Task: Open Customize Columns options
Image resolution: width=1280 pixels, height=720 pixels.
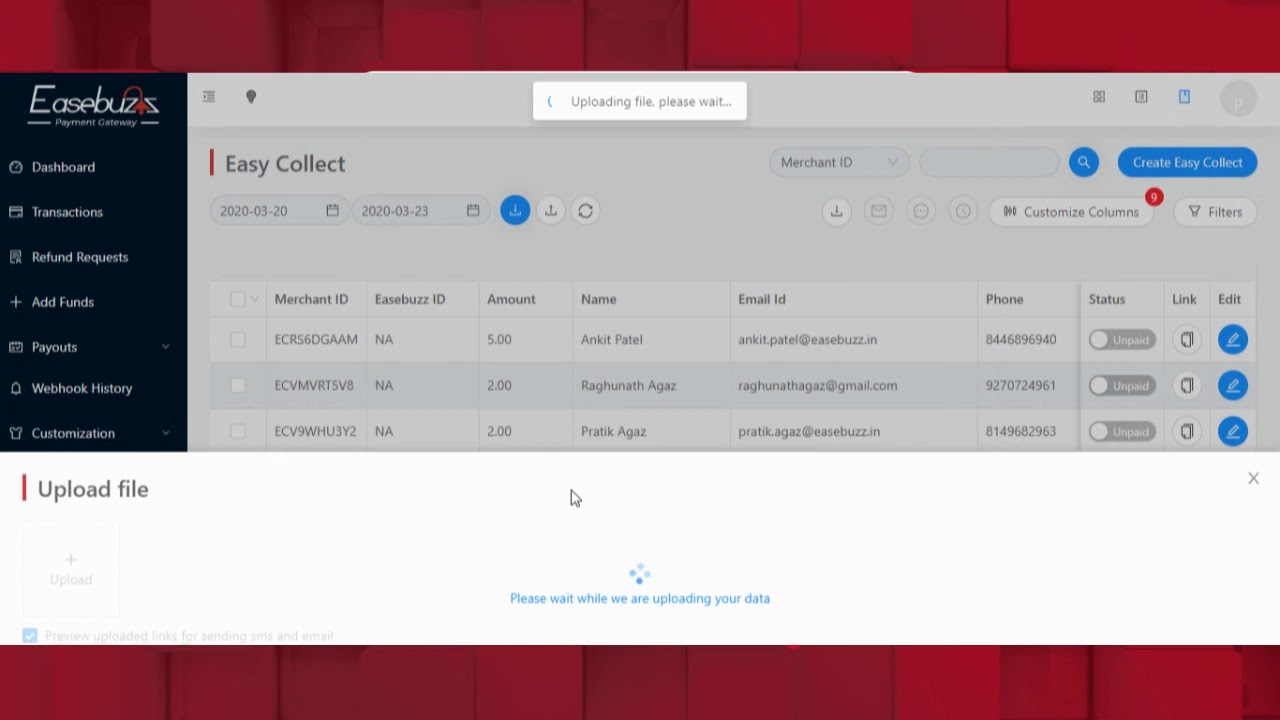Action: click(x=1071, y=212)
